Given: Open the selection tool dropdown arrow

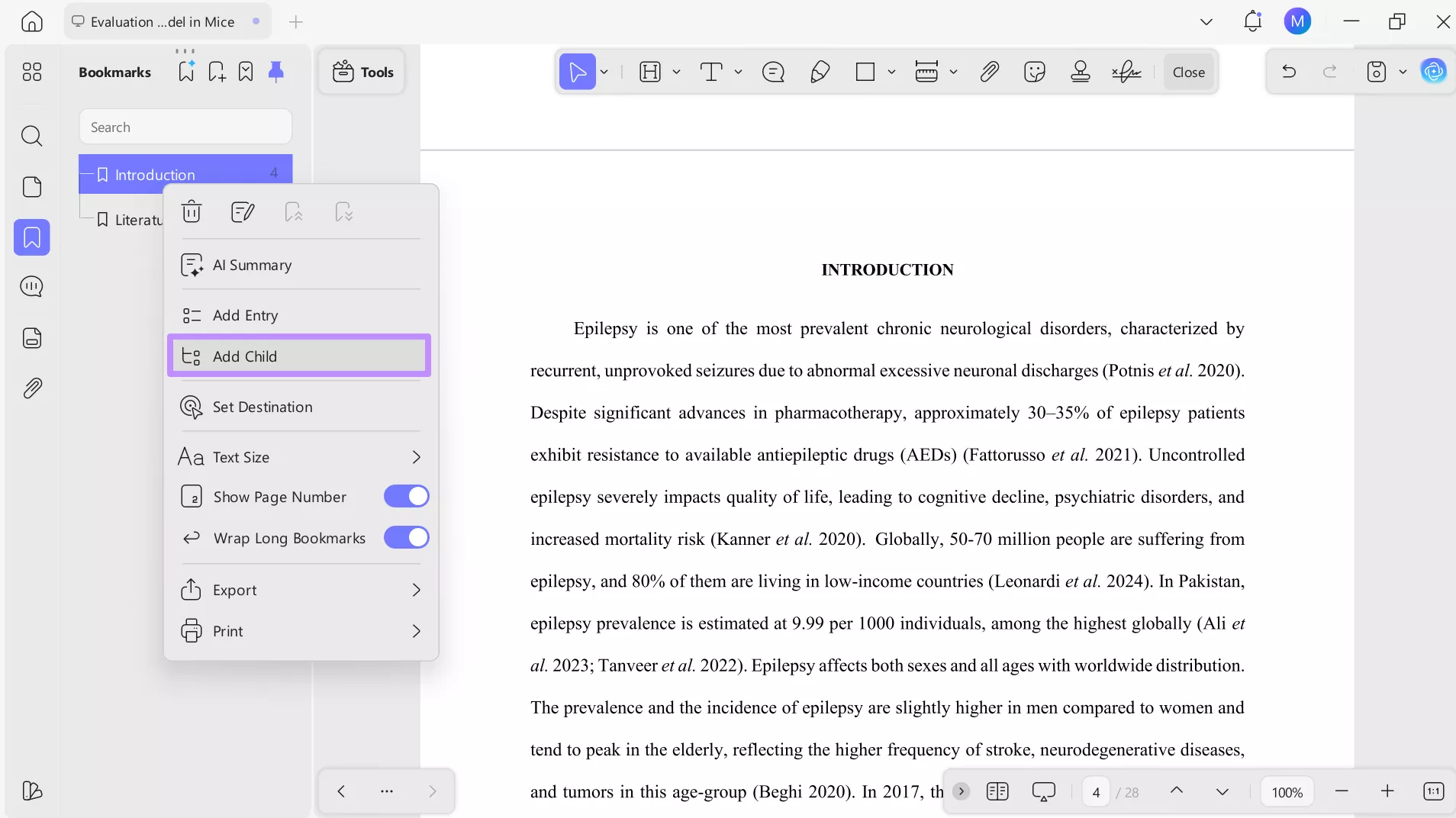Looking at the screenshot, I should pos(604,72).
